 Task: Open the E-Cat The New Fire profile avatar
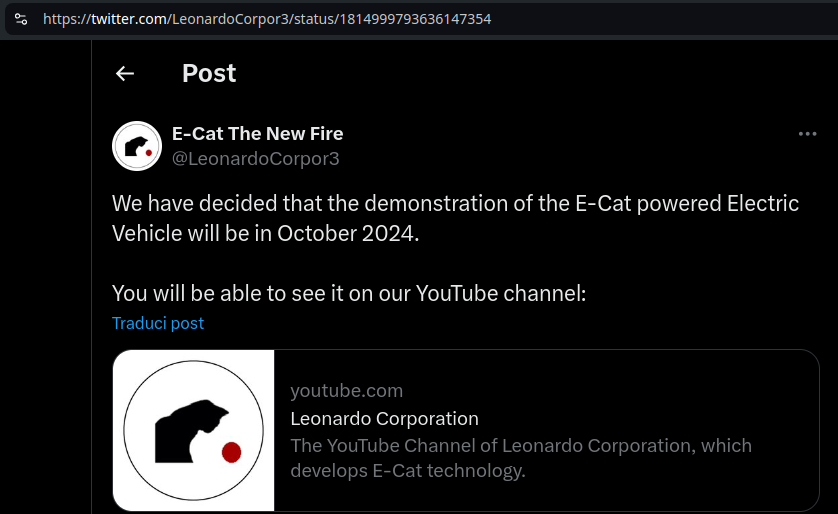137,146
